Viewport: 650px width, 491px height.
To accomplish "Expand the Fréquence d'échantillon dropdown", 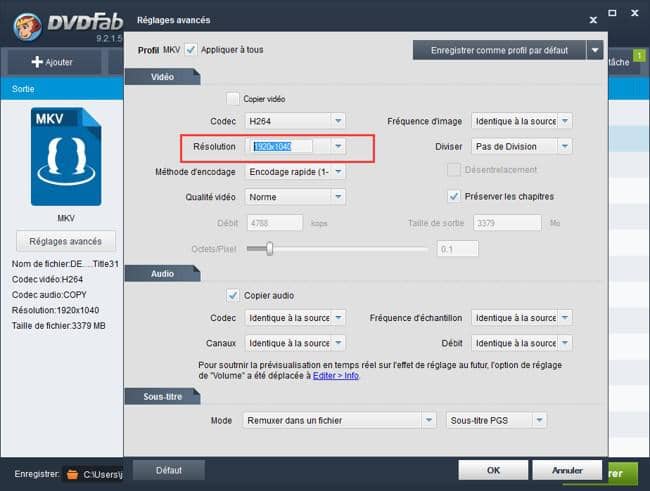I will (565, 318).
